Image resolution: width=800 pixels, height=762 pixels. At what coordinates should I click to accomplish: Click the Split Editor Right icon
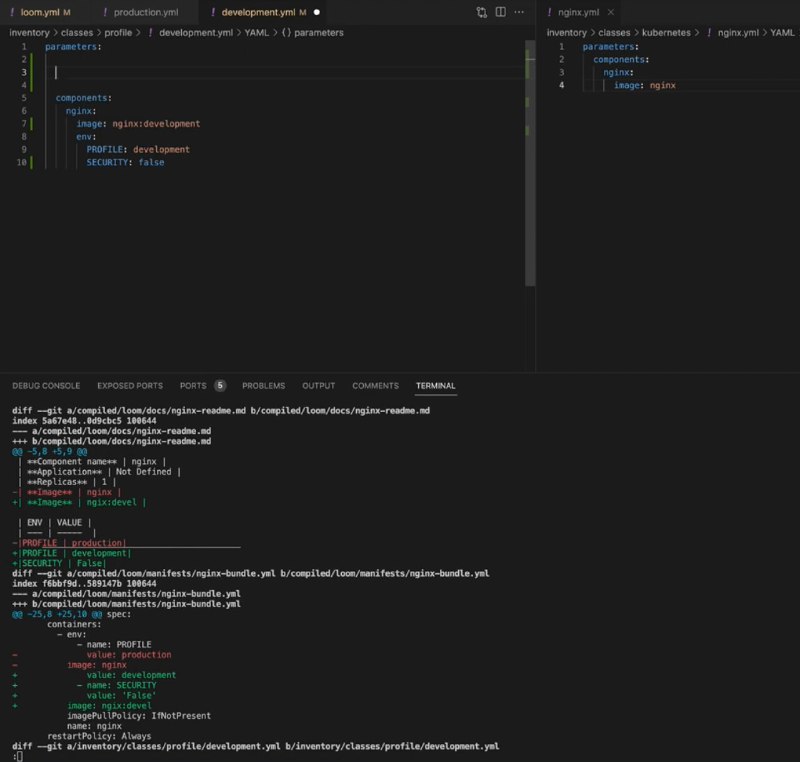point(501,12)
